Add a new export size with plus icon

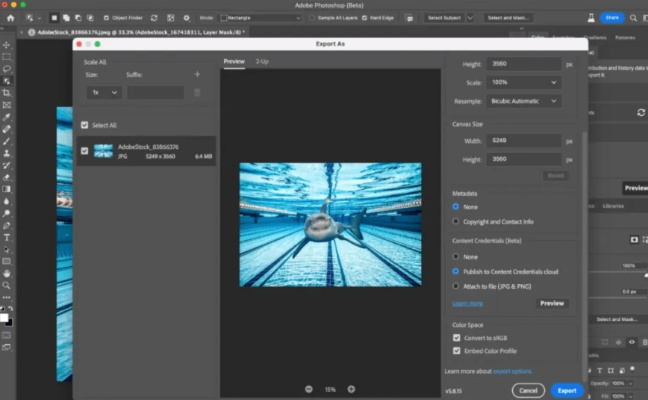point(197,74)
